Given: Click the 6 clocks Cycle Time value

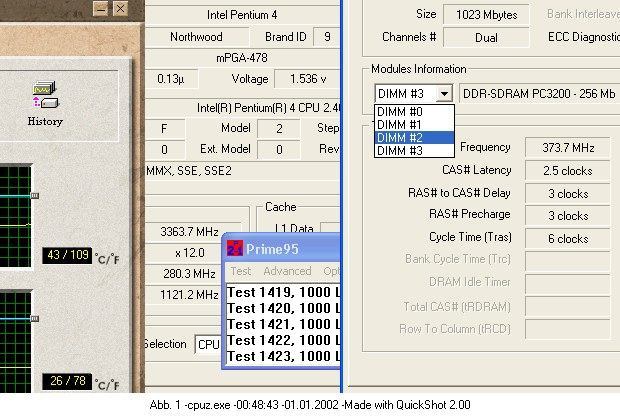Looking at the screenshot, I should coord(568,239).
